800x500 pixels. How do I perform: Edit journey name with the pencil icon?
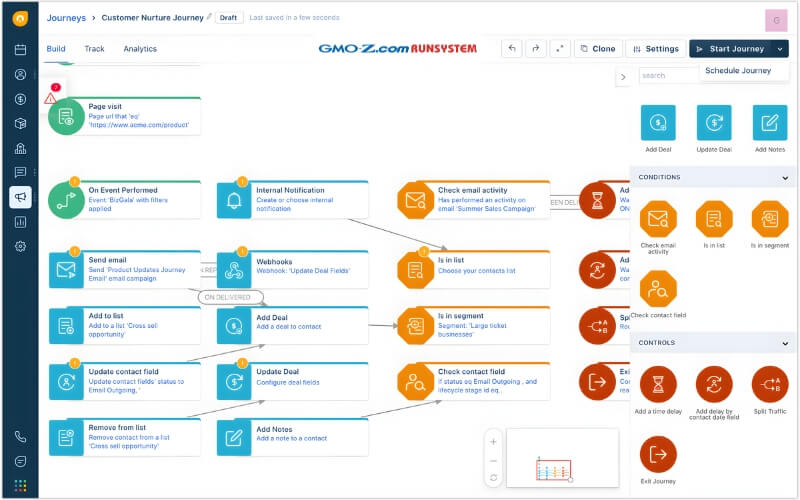click(209, 17)
